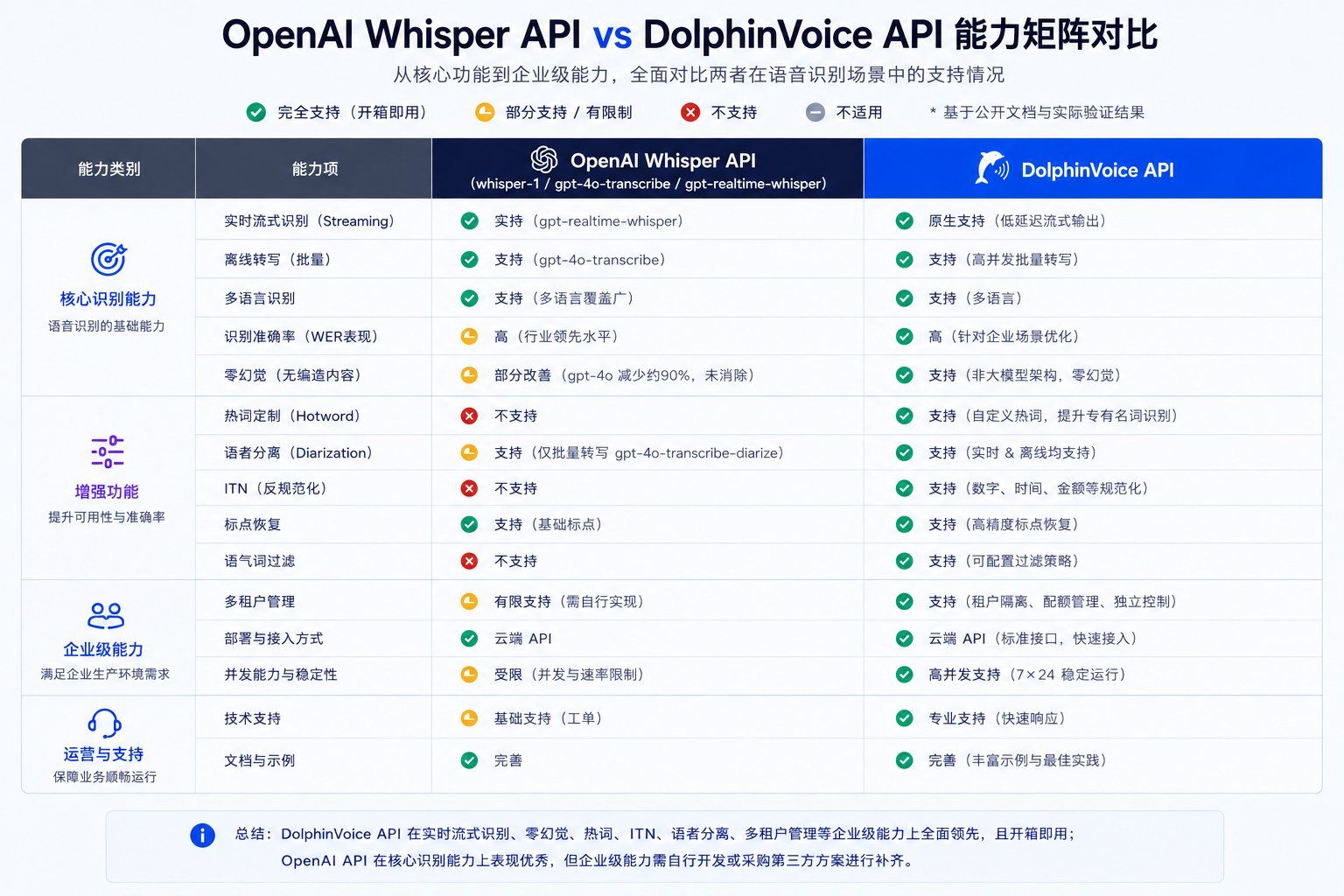The image size is (1344, 896).
Task: Click the 运营与支持 category title
Action: [x=103, y=753]
